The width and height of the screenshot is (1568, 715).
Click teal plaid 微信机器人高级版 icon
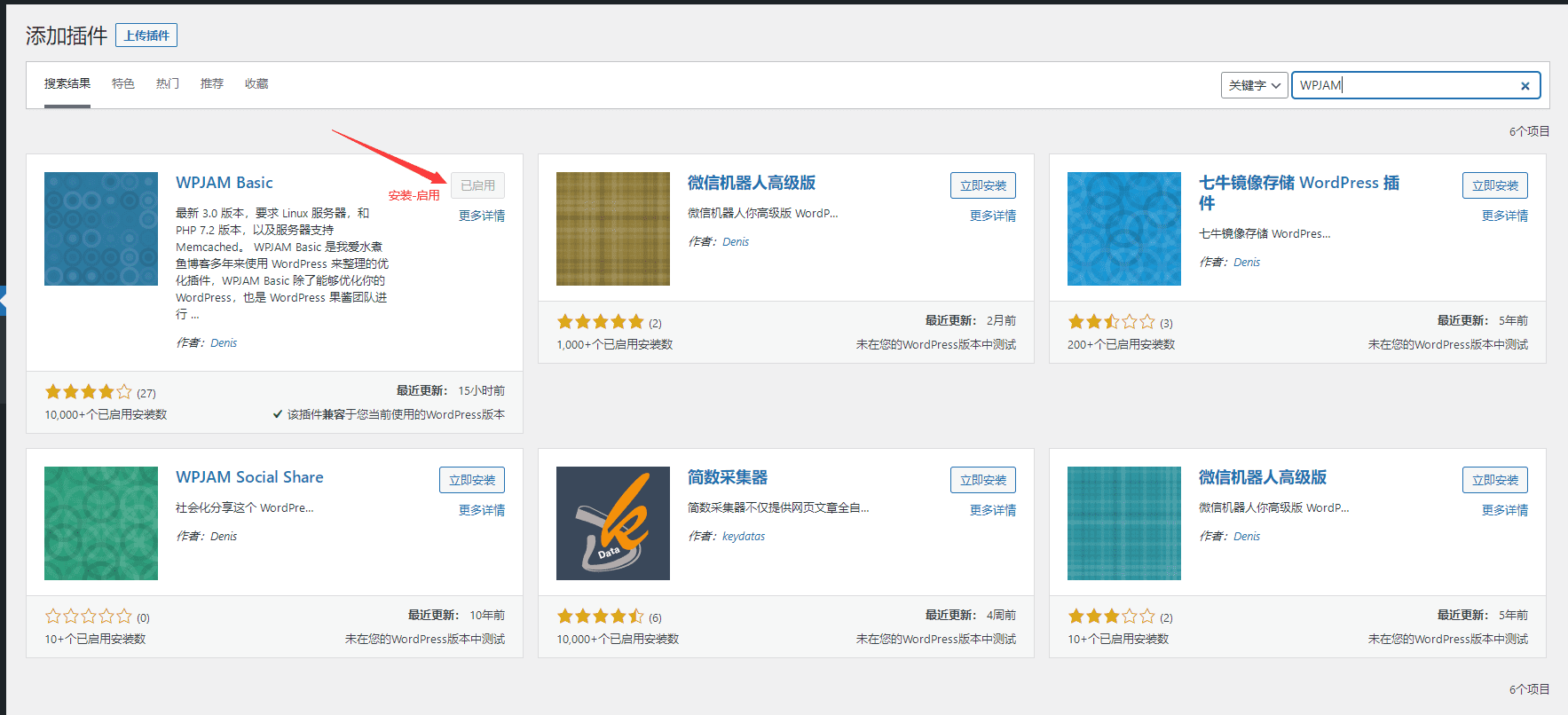point(1124,523)
